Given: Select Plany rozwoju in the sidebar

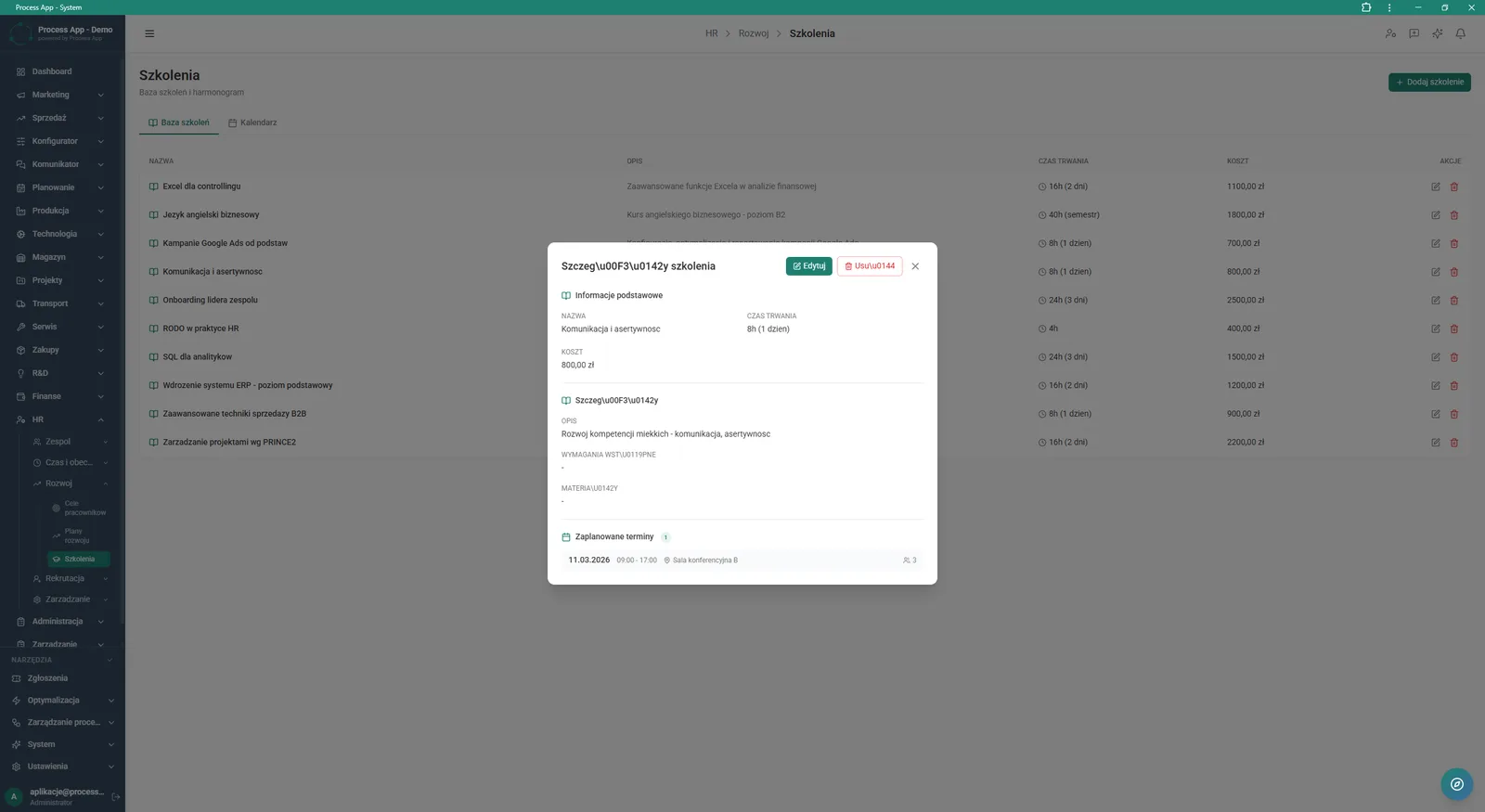Looking at the screenshot, I should (x=79, y=535).
